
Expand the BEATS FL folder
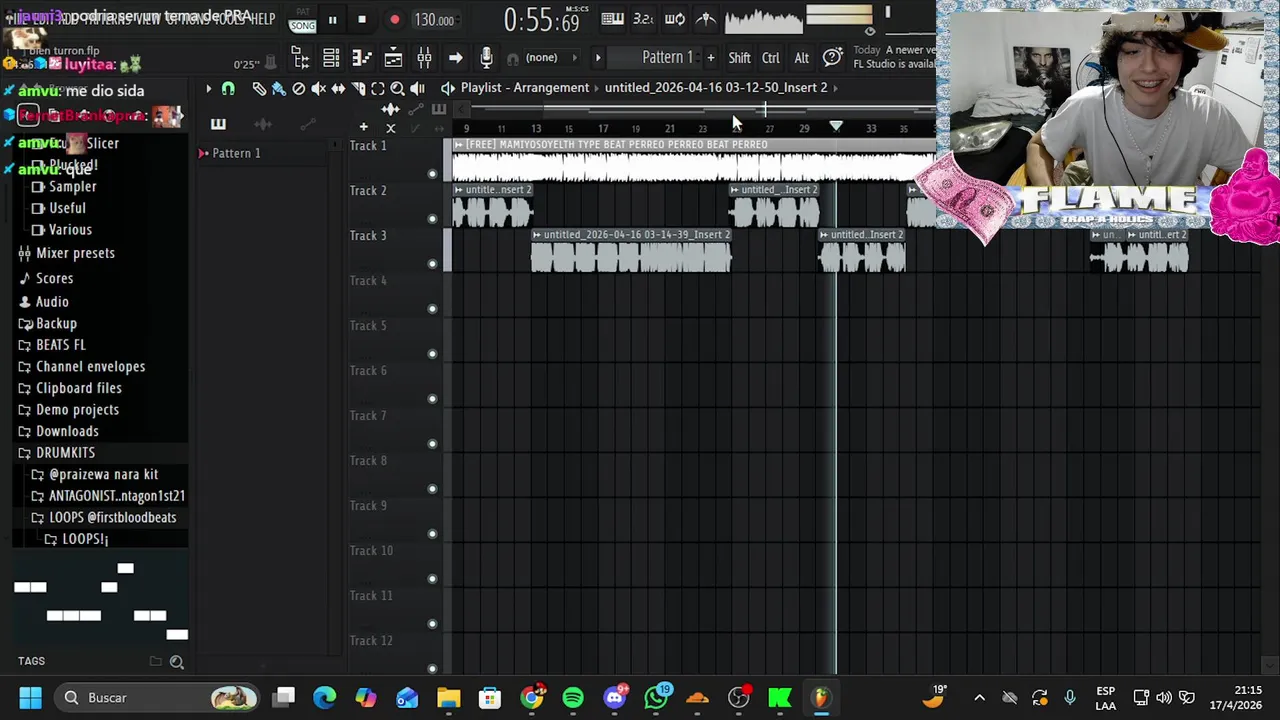coord(60,345)
